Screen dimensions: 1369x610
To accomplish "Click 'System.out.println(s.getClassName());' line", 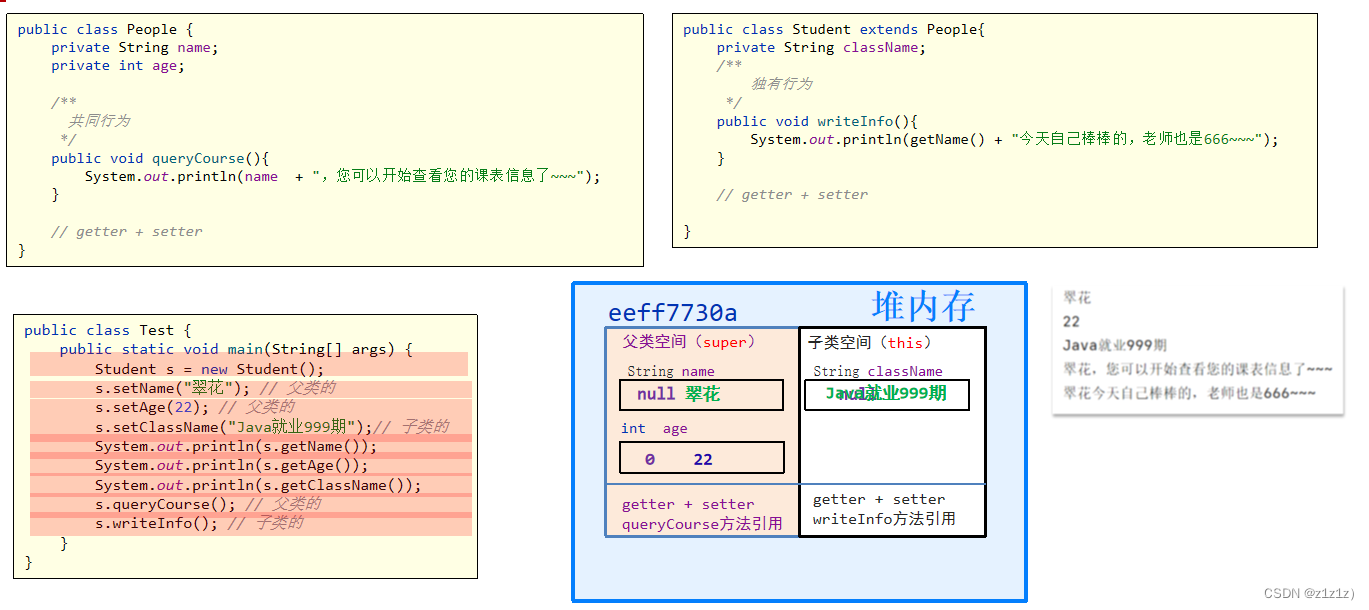I will (x=258, y=485).
